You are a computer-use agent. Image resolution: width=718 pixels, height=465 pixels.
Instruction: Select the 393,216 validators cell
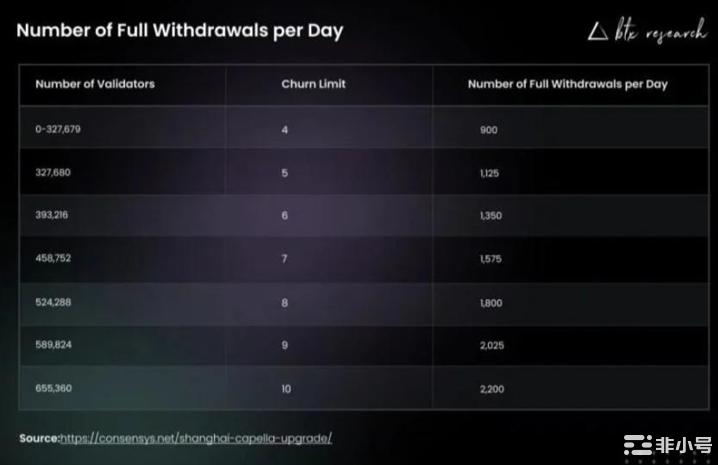pos(53,215)
